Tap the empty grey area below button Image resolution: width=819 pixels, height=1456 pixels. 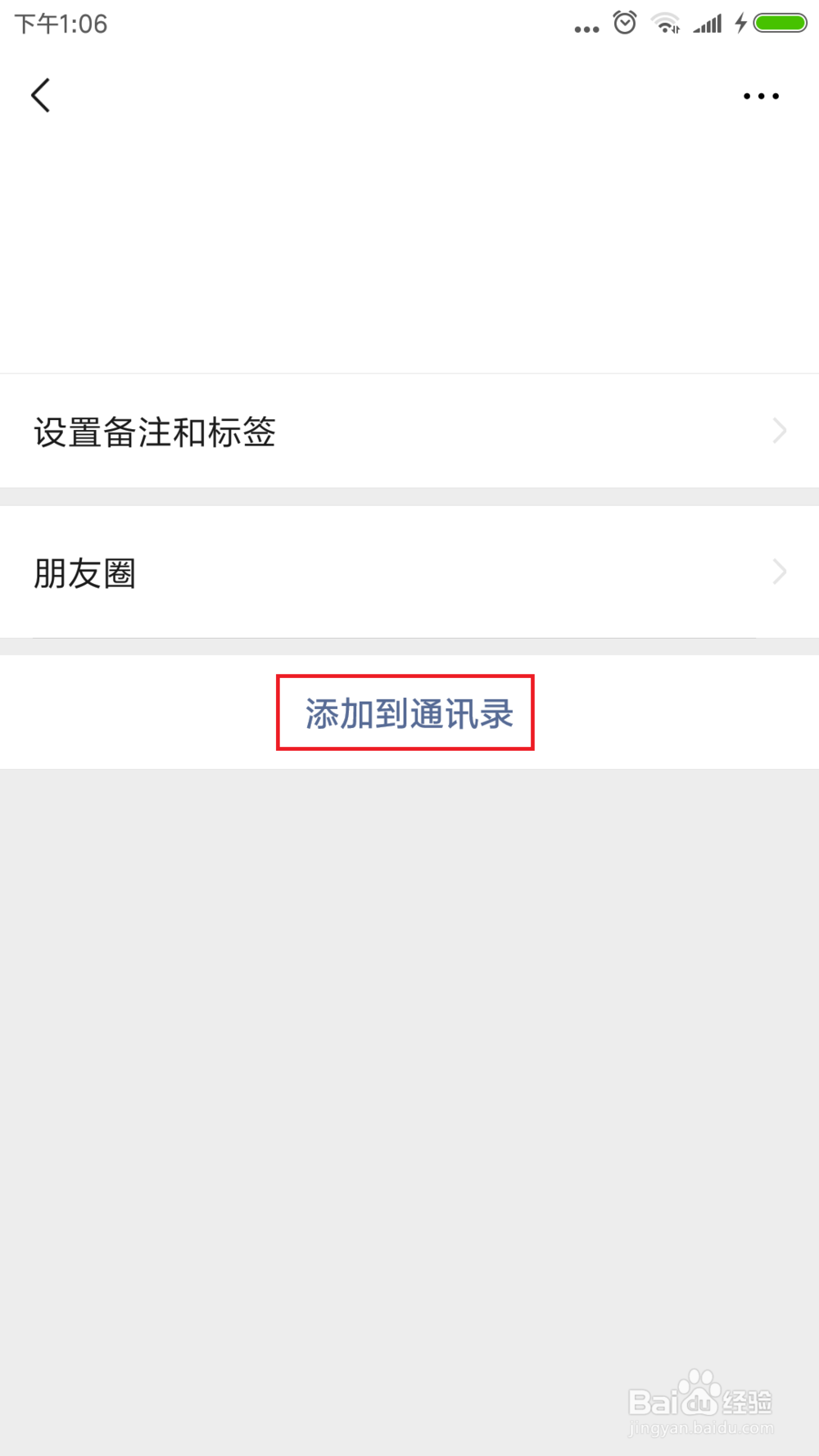tap(409, 1065)
